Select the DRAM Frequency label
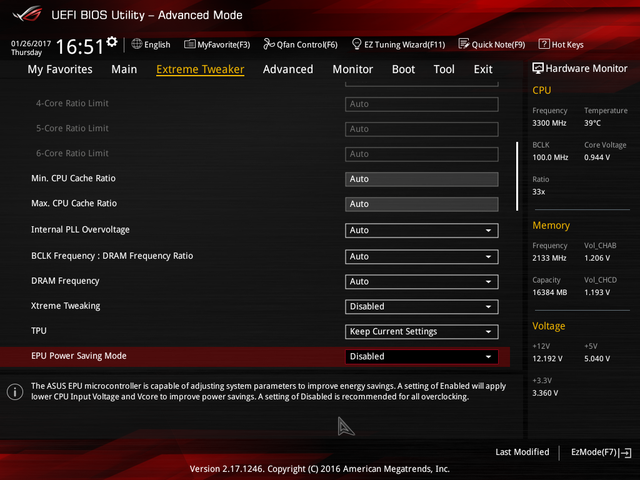 click(x=65, y=281)
